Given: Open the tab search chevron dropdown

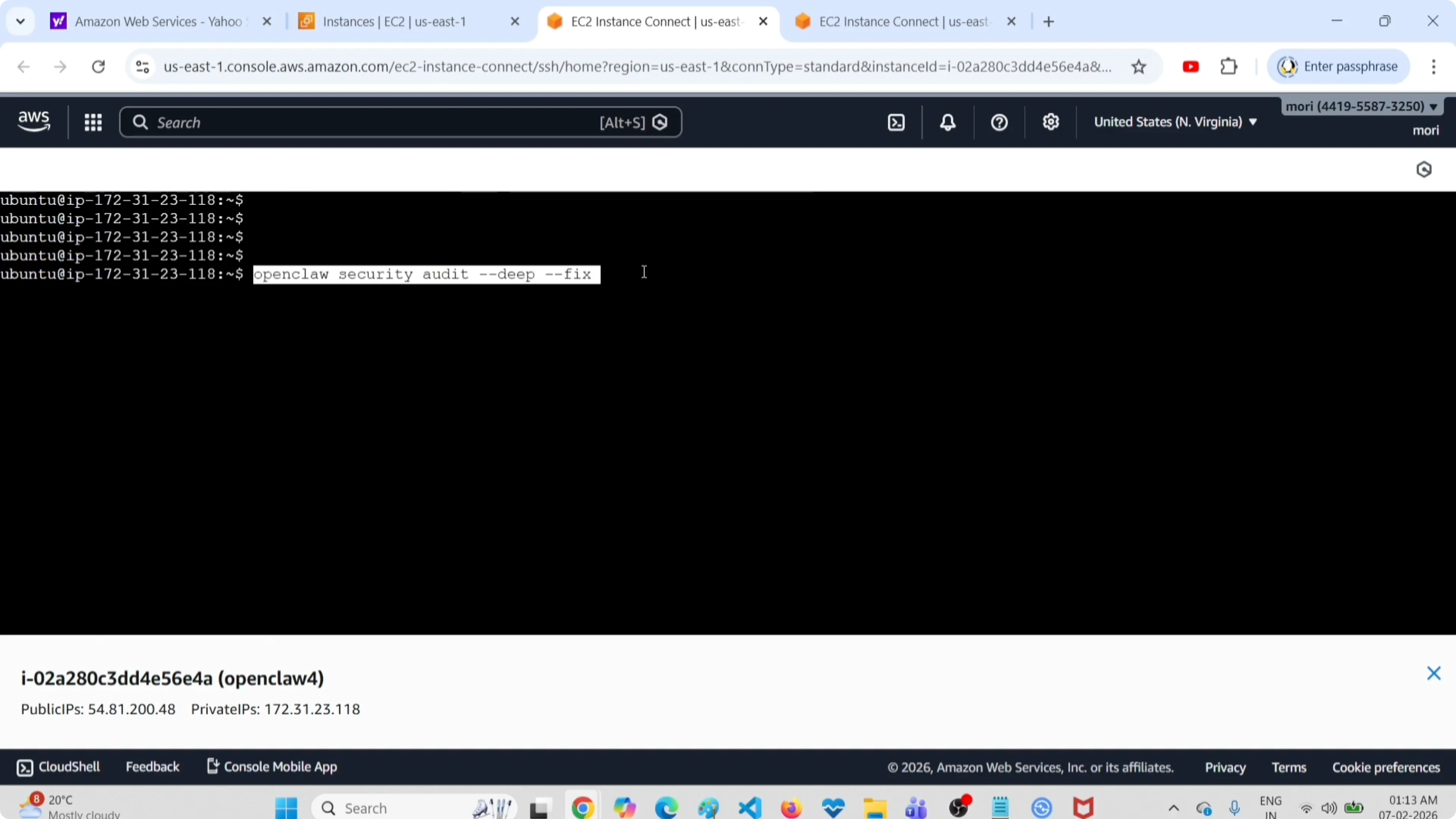Looking at the screenshot, I should [20, 21].
